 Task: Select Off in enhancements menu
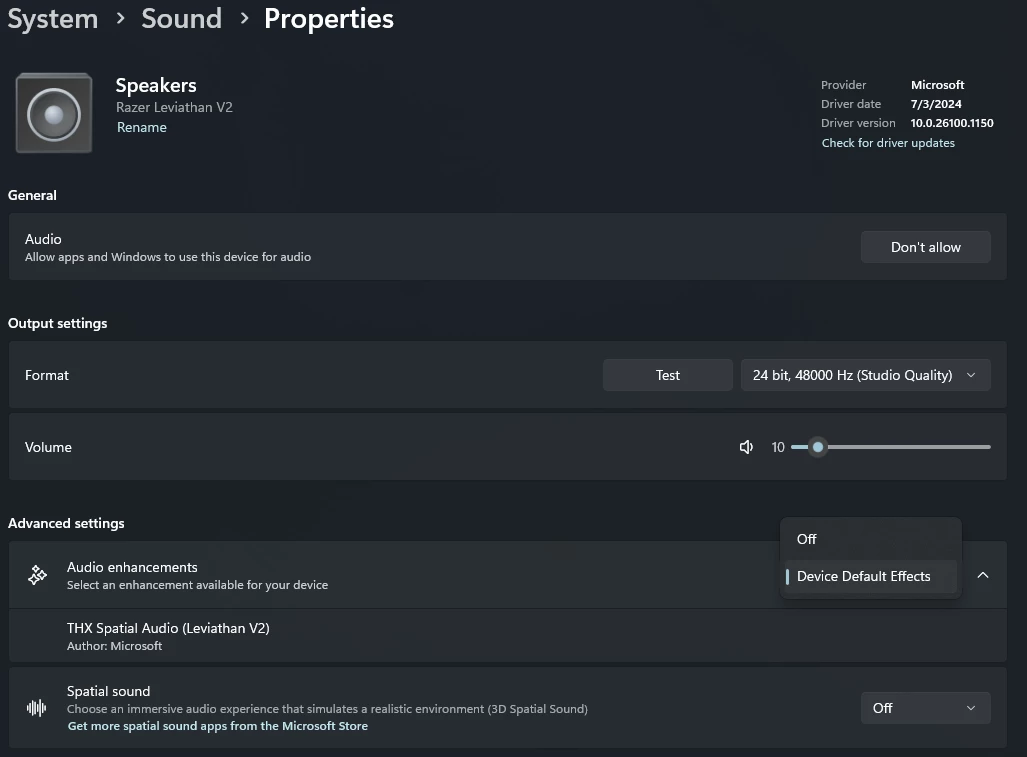870,539
